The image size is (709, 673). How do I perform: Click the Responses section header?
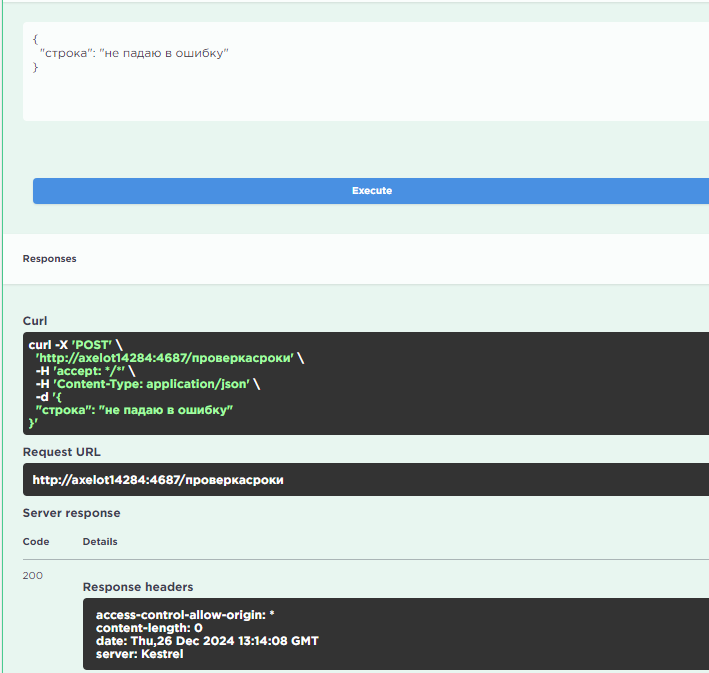pos(50,259)
